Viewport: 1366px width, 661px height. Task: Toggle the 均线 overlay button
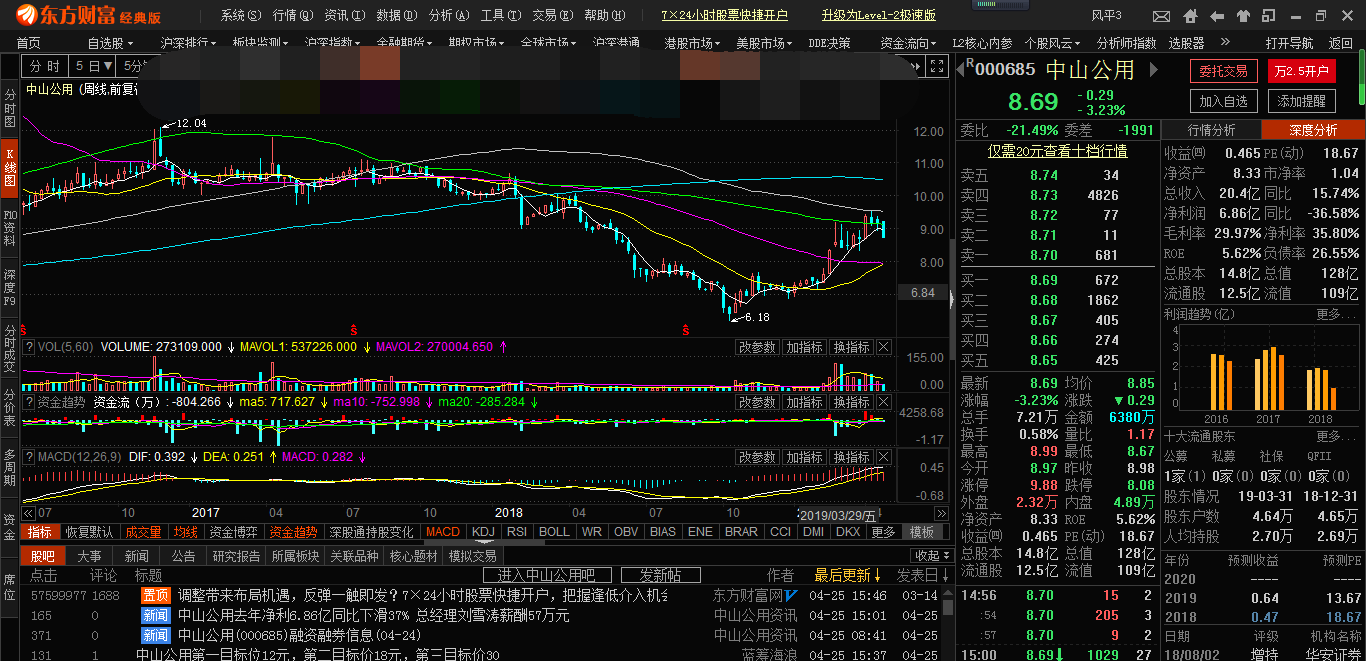(185, 532)
